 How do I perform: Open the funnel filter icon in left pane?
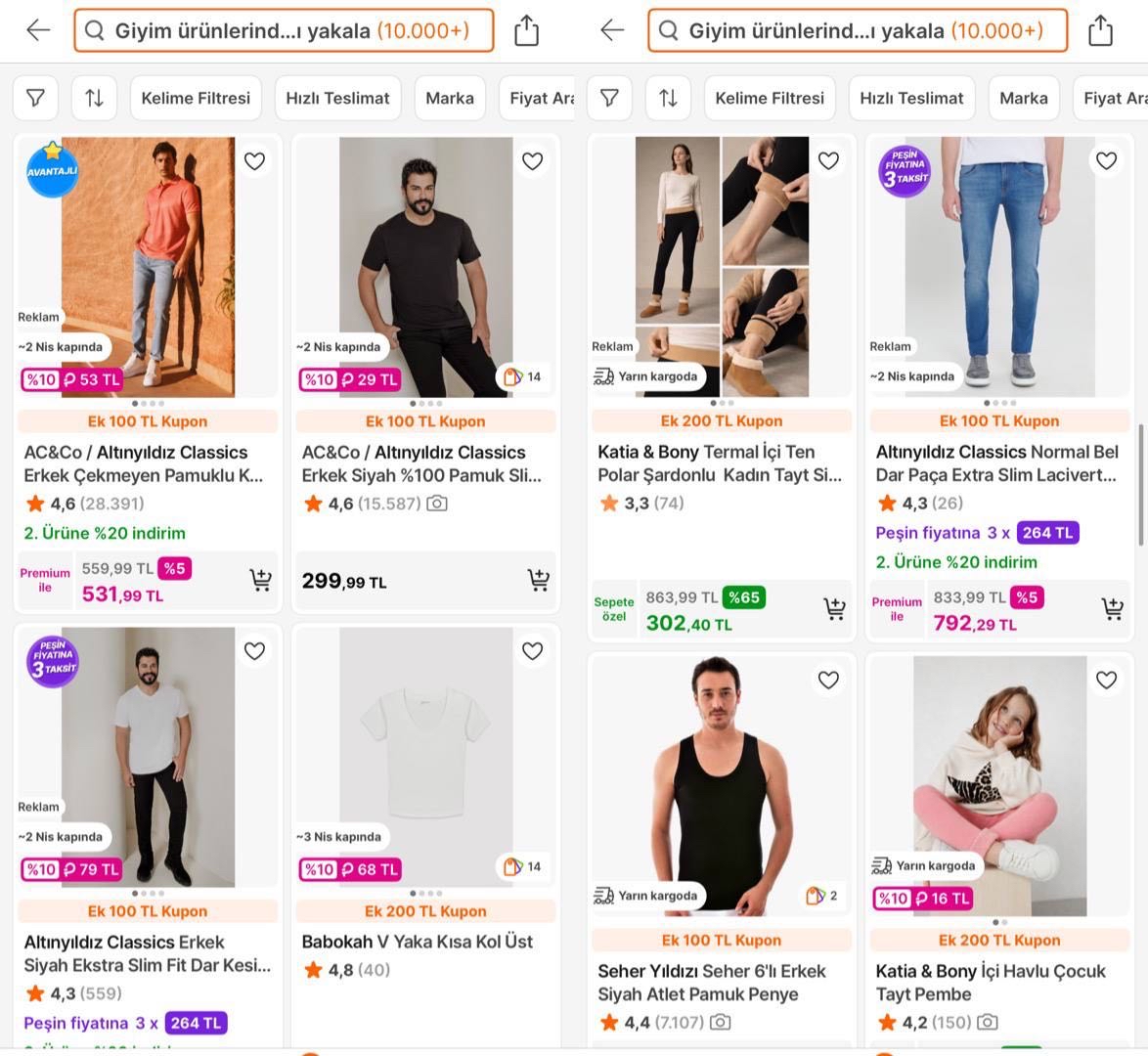[35, 98]
